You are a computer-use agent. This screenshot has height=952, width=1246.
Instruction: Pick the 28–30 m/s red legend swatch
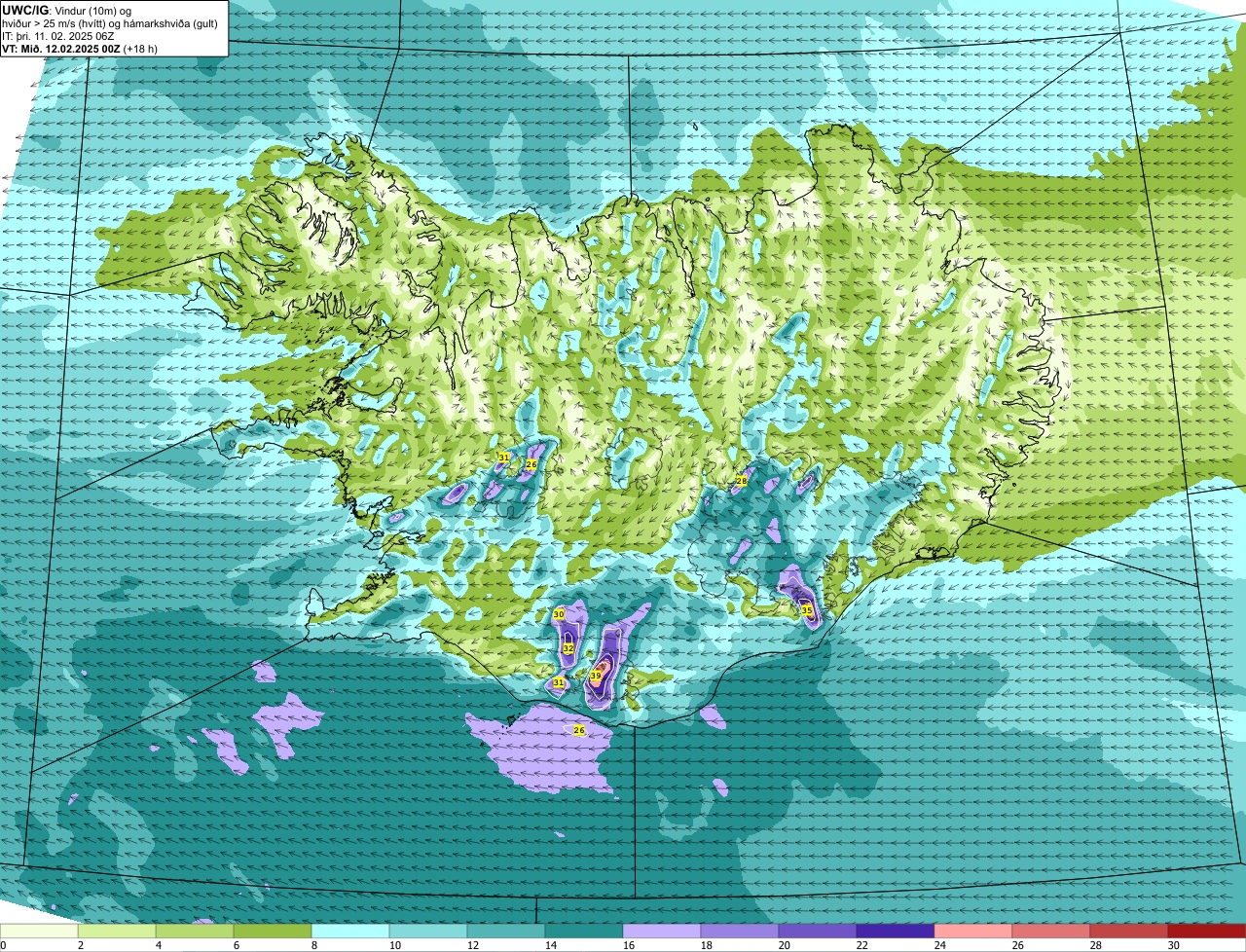(x=1129, y=932)
